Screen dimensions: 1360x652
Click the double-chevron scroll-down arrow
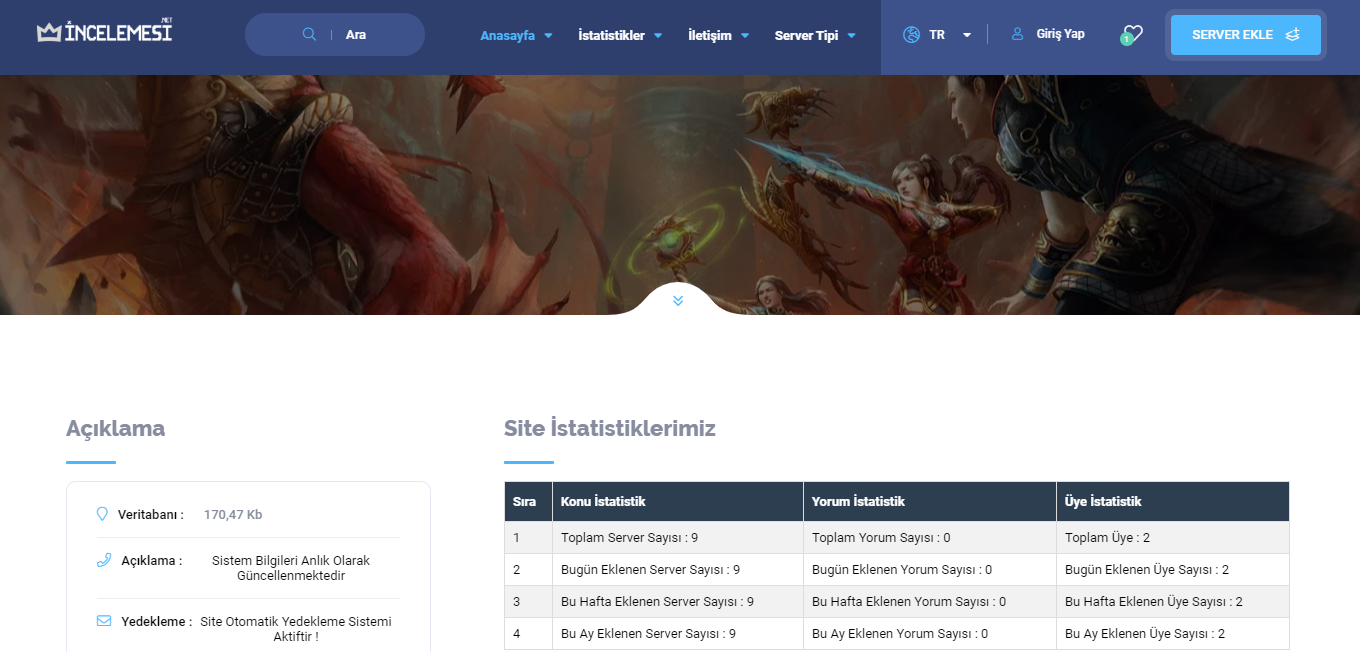(x=678, y=300)
